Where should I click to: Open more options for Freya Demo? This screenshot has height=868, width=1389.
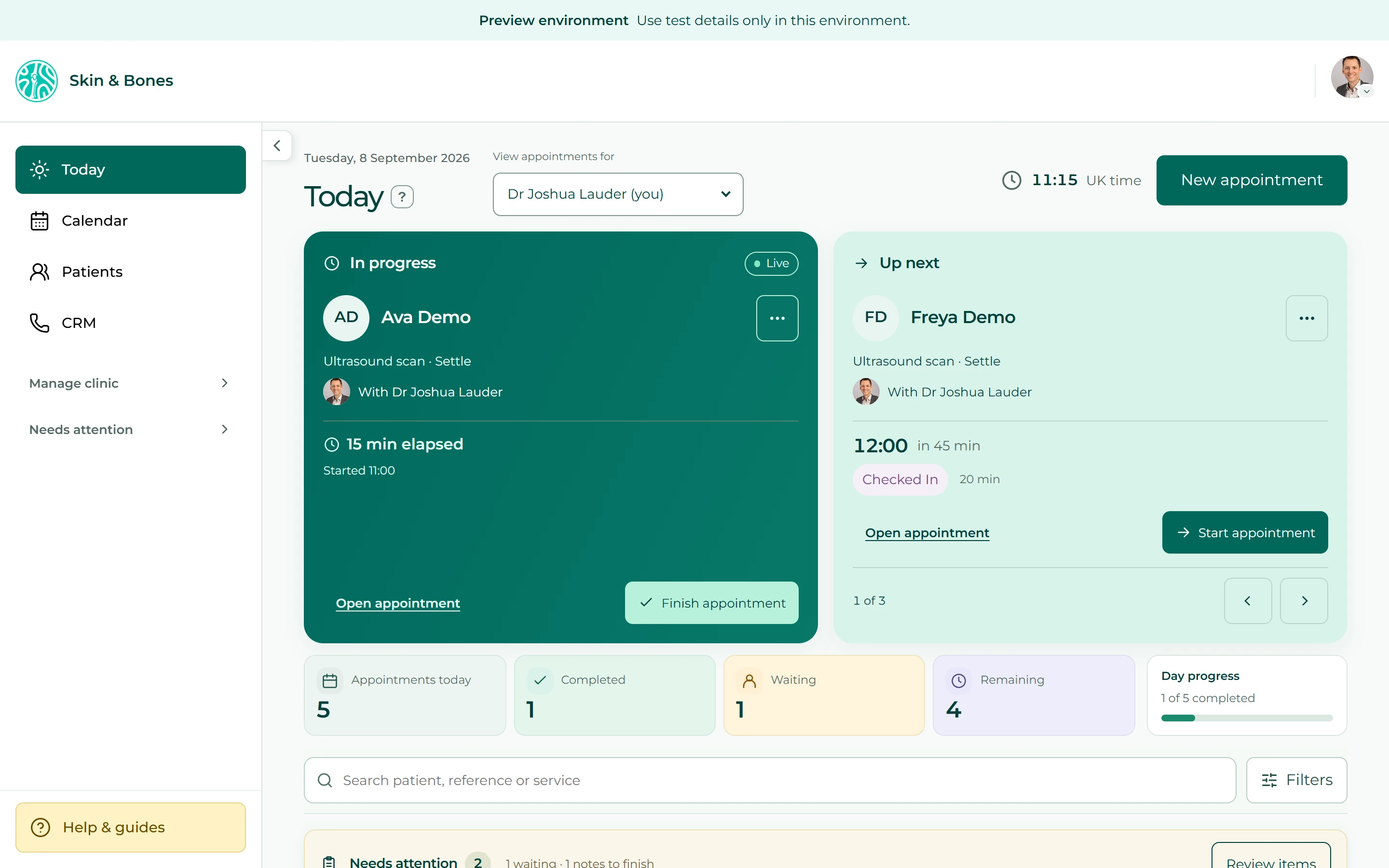(1307, 318)
